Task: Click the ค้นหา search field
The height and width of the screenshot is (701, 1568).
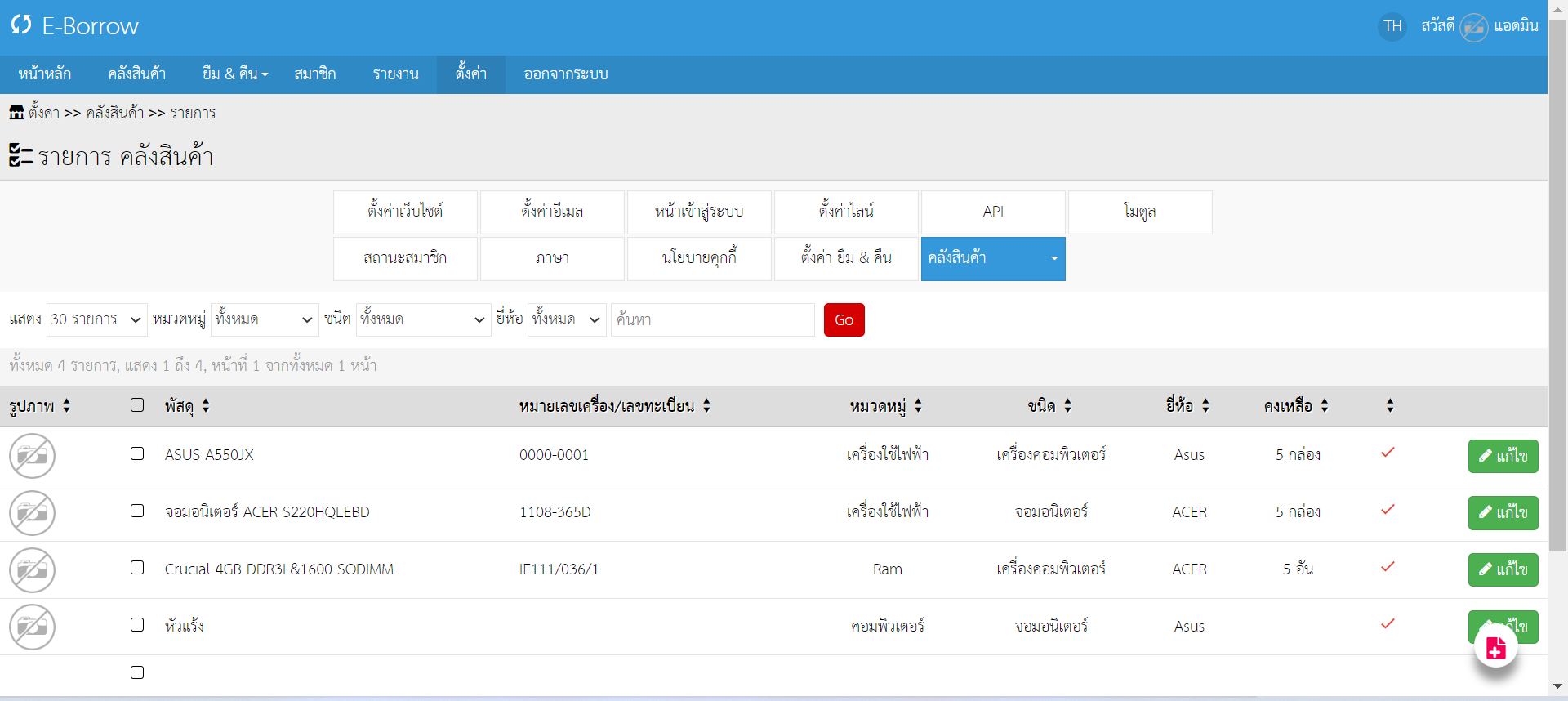Action: [x=713, y=319]
